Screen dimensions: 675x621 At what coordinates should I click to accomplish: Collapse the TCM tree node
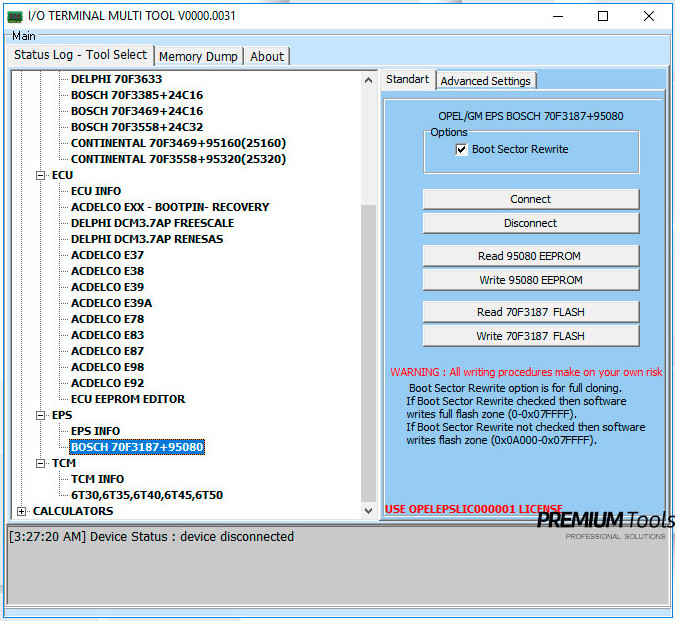pos(40,463)
